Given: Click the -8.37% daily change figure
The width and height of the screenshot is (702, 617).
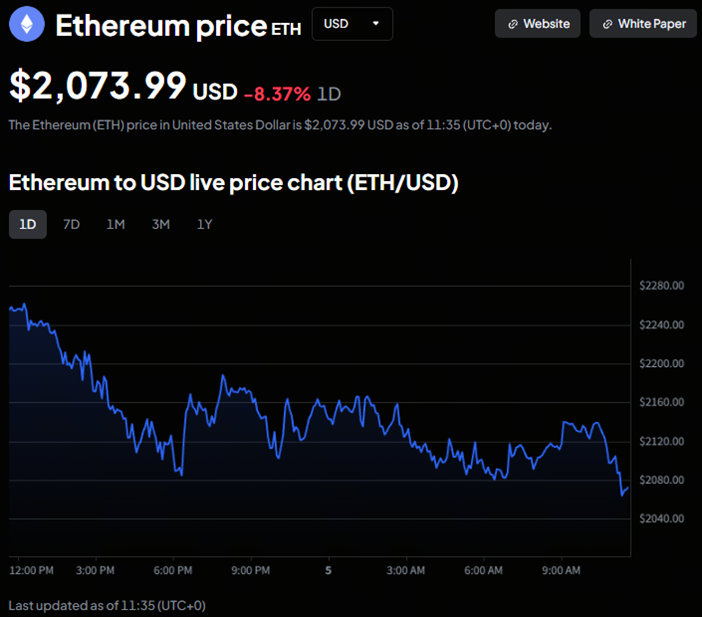Looking at the screenshot, I should [277, 93].
